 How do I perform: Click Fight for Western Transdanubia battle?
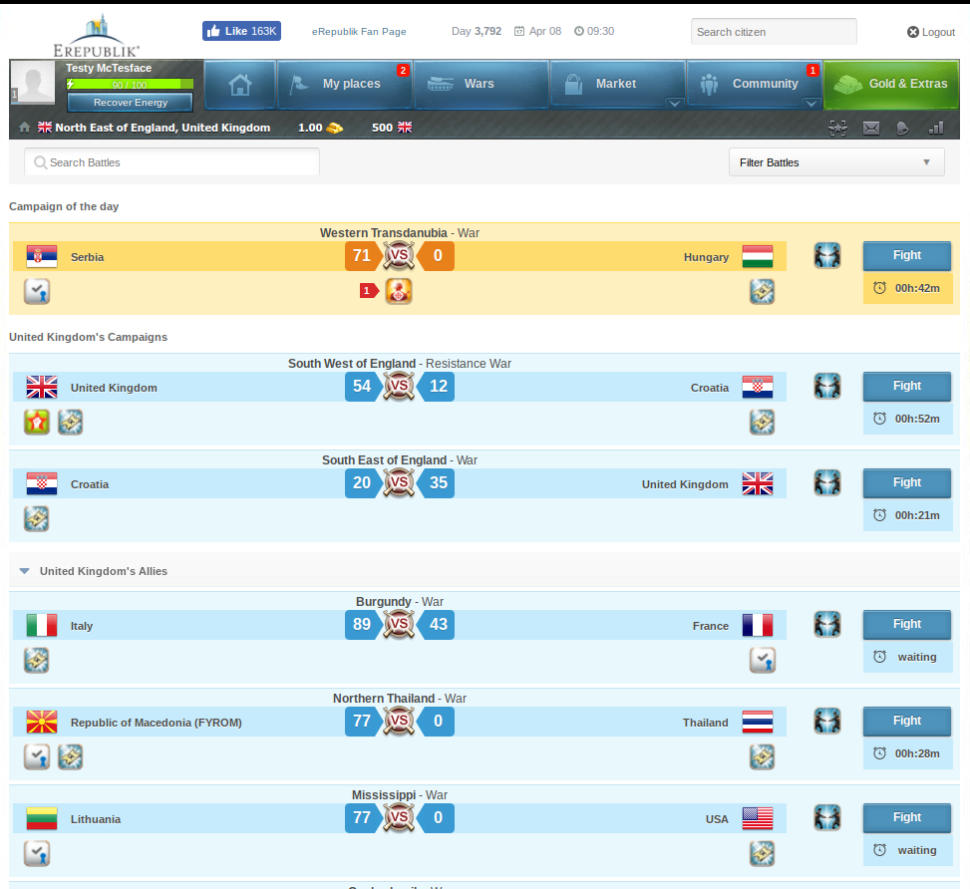907,255
